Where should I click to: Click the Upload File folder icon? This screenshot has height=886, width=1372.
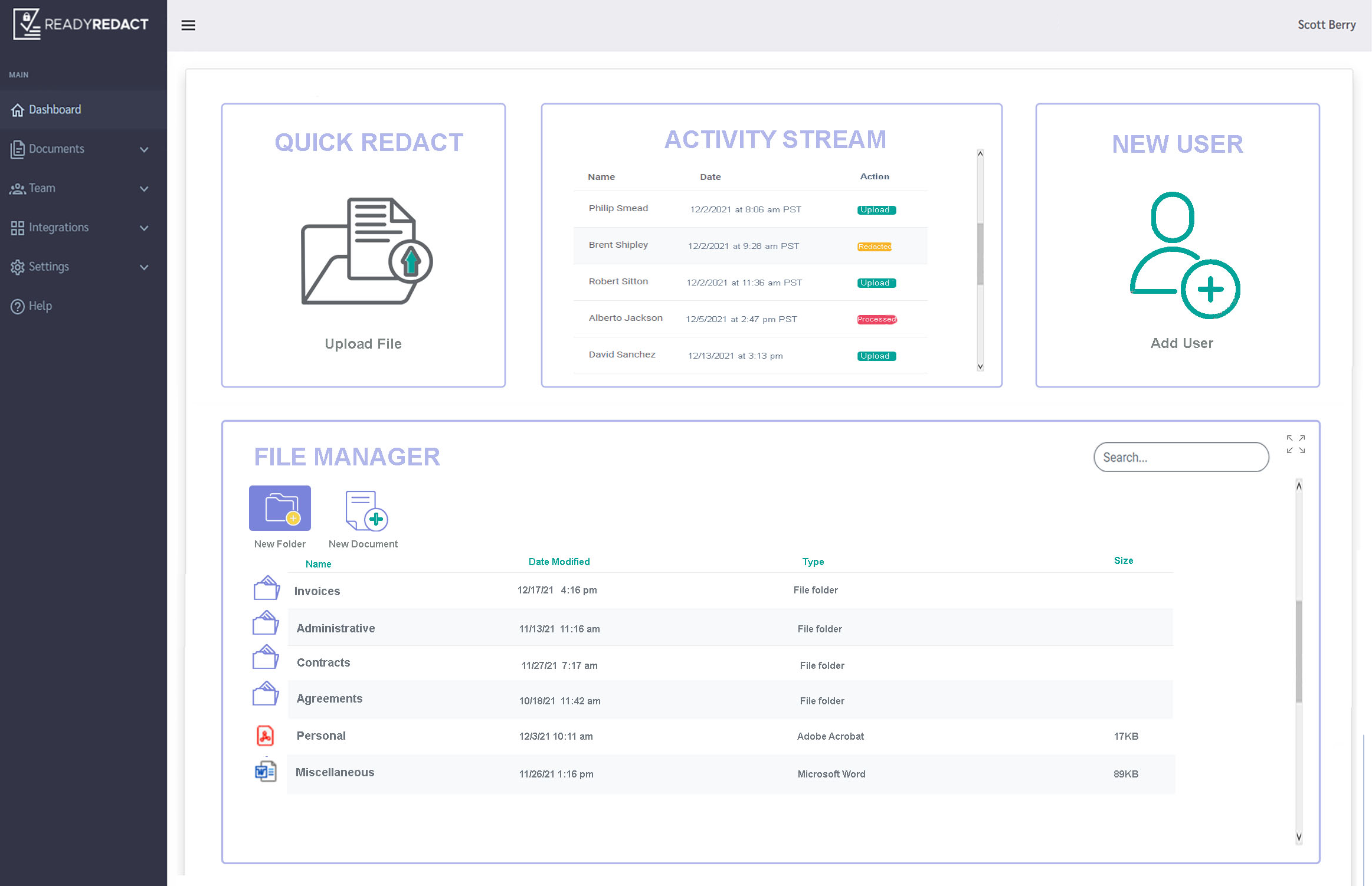366,251
